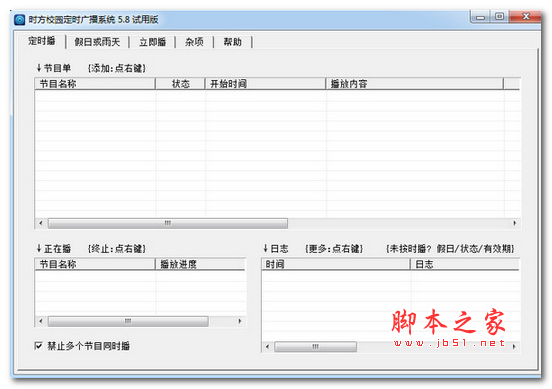Click 时间 column header in 日志 list
Viewport: 552px width, 389px height.
[336, 264]
